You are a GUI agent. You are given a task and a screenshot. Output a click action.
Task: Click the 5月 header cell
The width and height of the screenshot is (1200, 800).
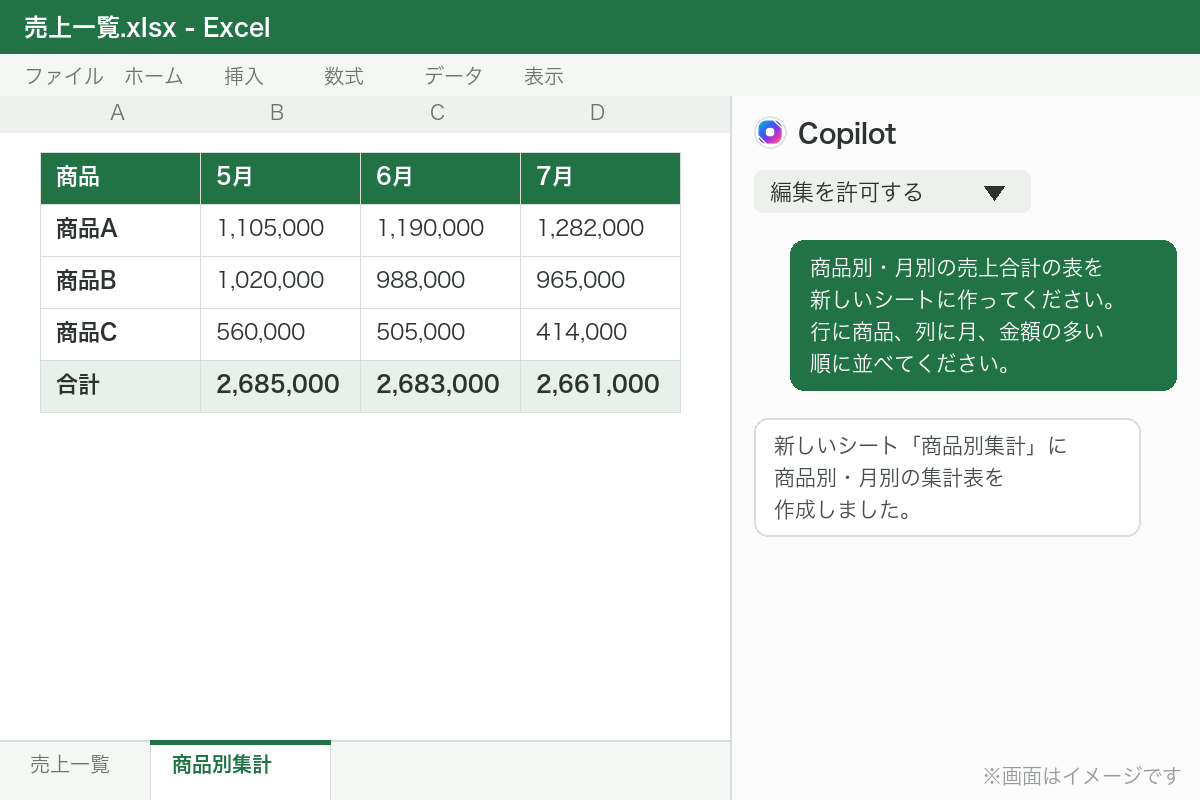point(280,178)
